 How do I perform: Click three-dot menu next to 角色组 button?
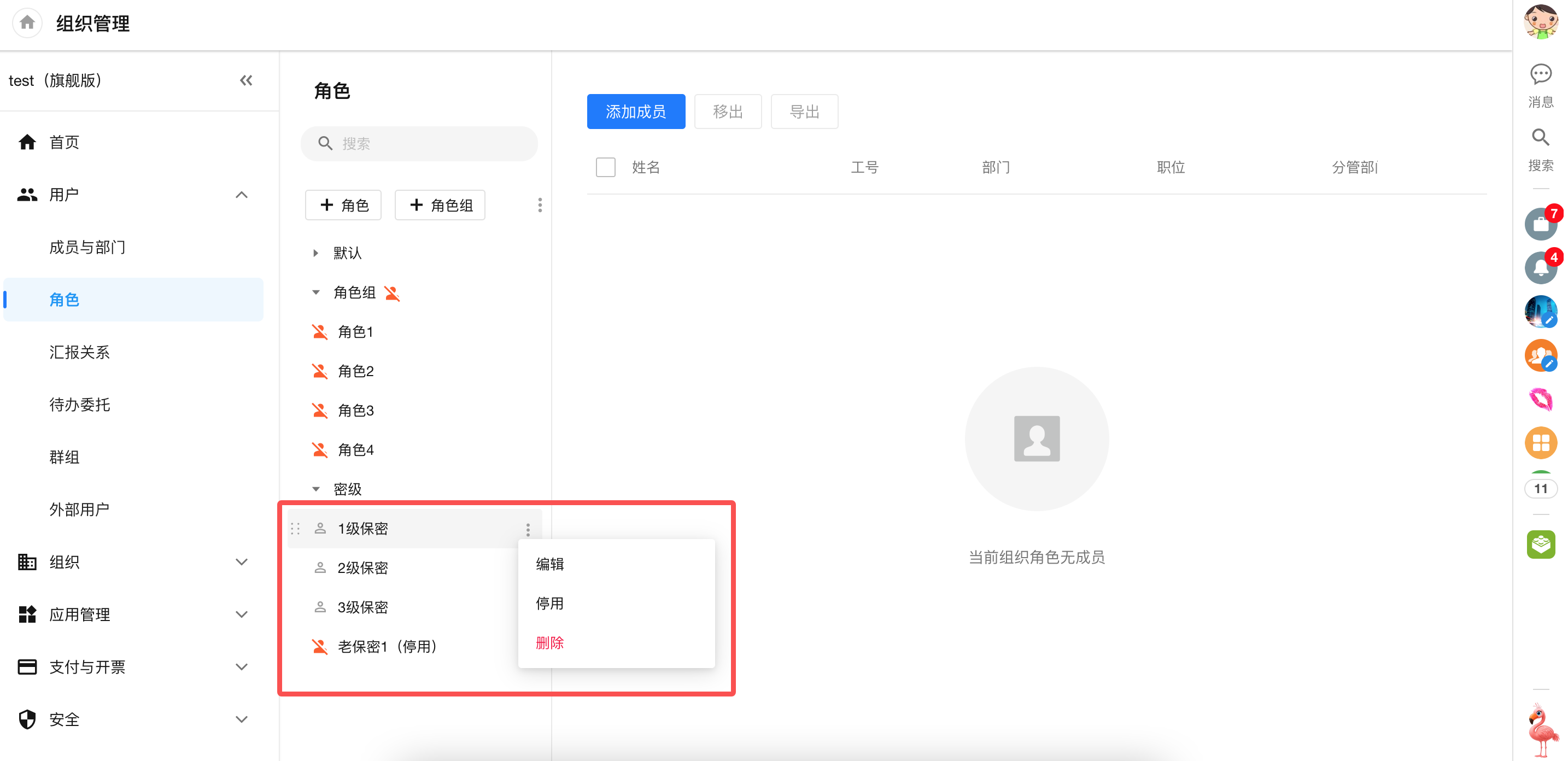click(x=539, y=205)
